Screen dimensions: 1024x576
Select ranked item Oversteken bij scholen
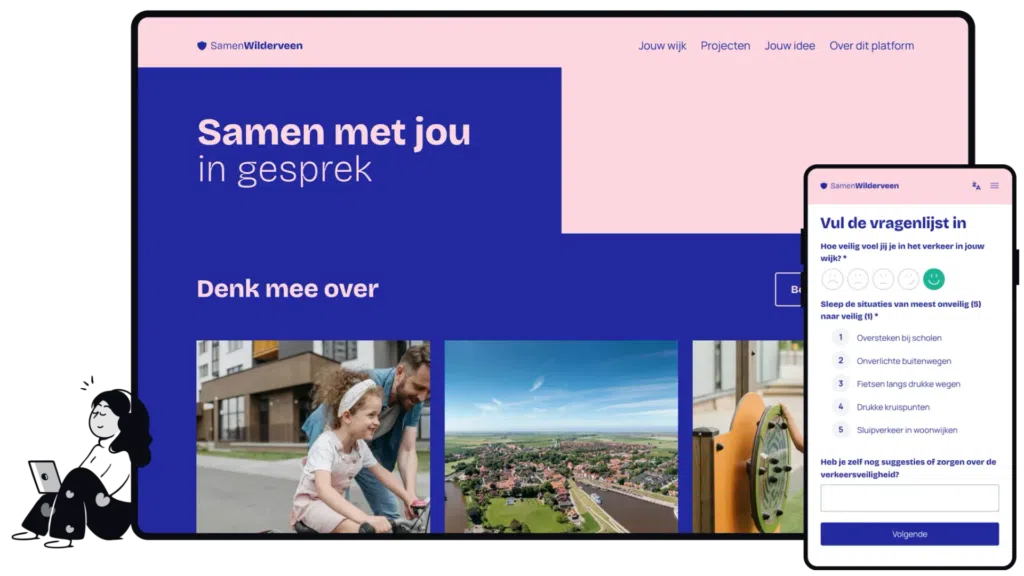(898, 338)
